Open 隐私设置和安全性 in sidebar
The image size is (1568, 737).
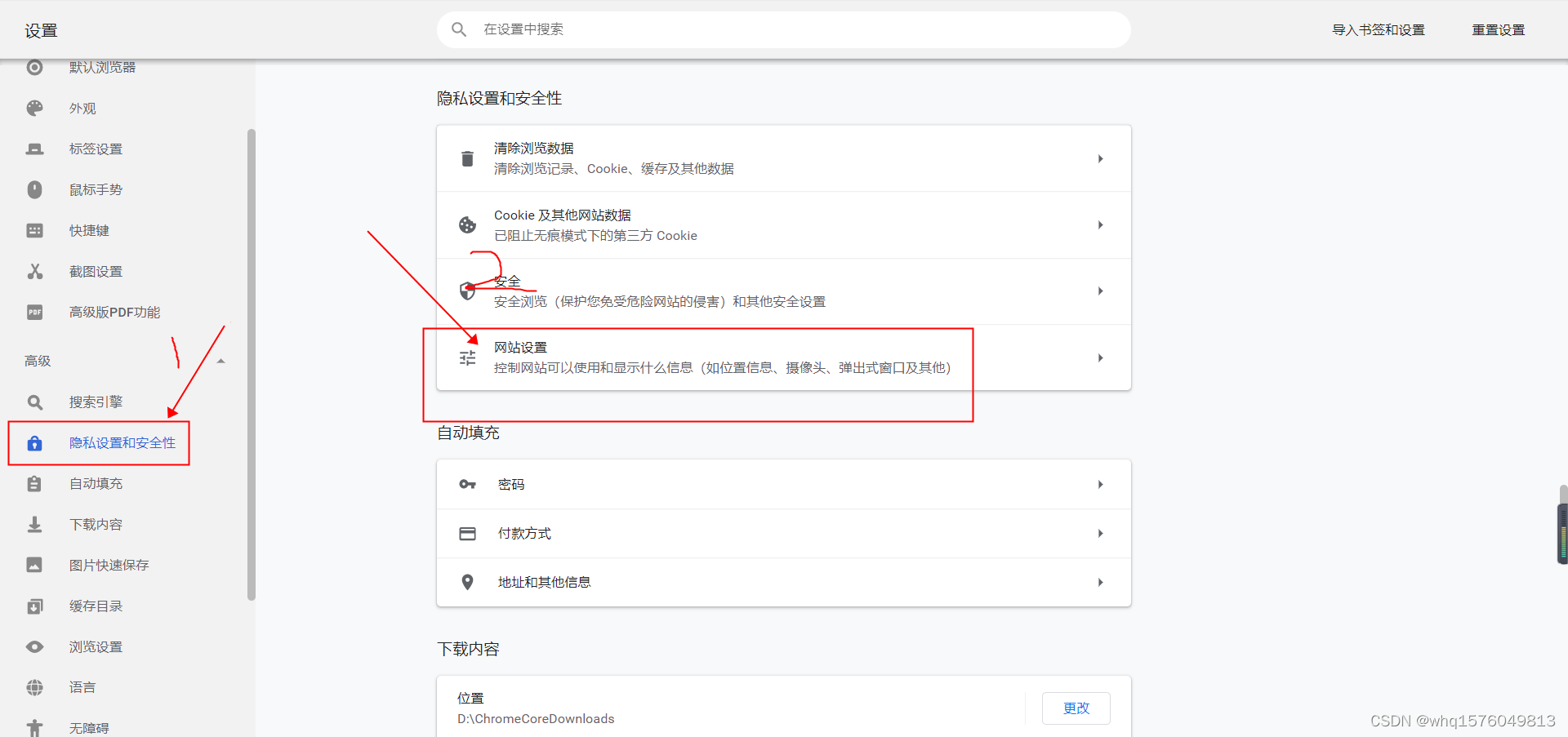pyautogui.click(x=122, y=442)
